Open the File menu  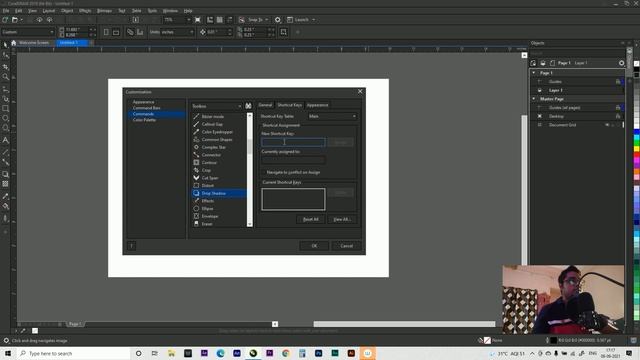[x=6, y=11]
